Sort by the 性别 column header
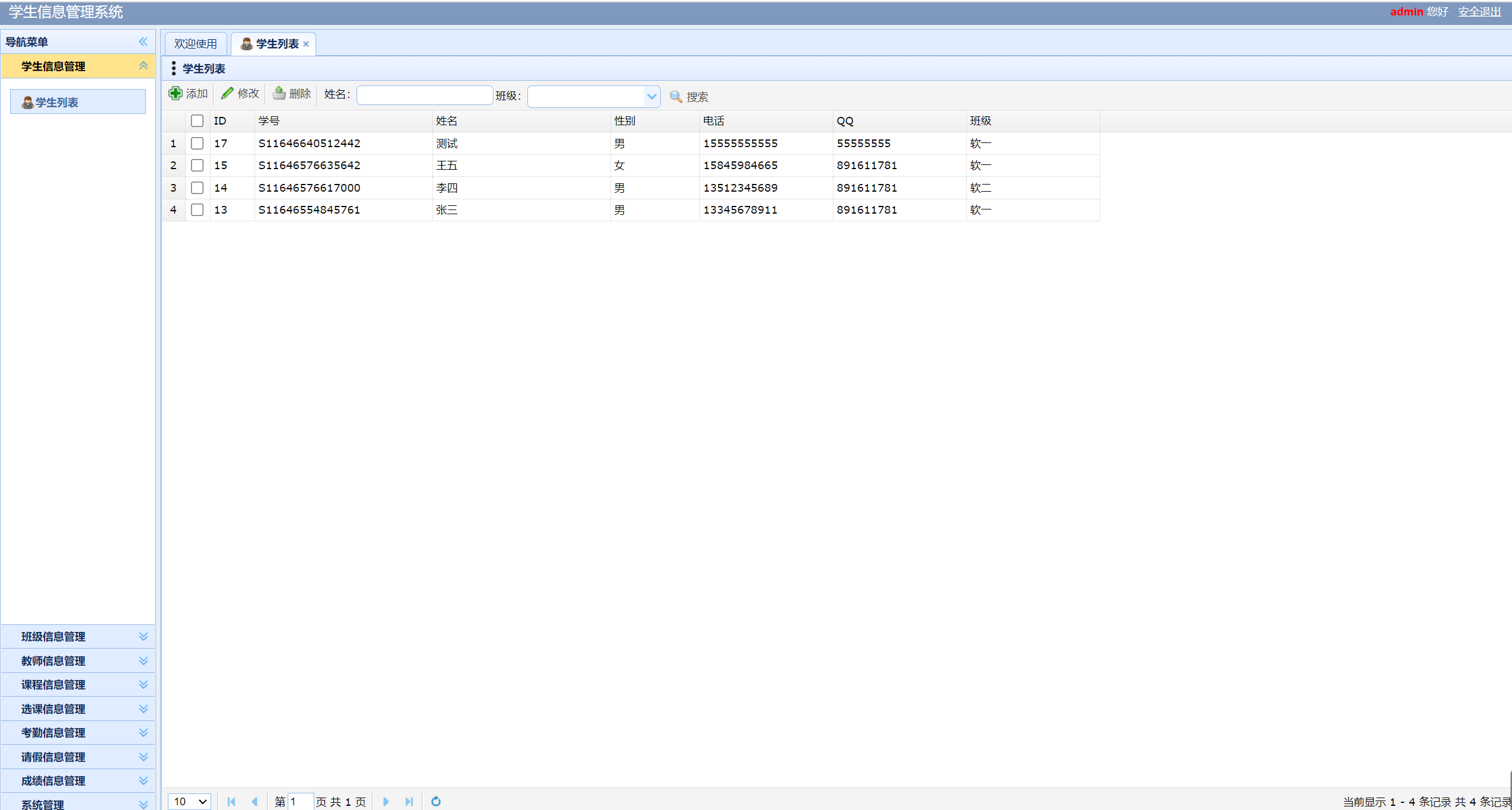The width and height of the screenshot is (1512, 810). [655, 121]
